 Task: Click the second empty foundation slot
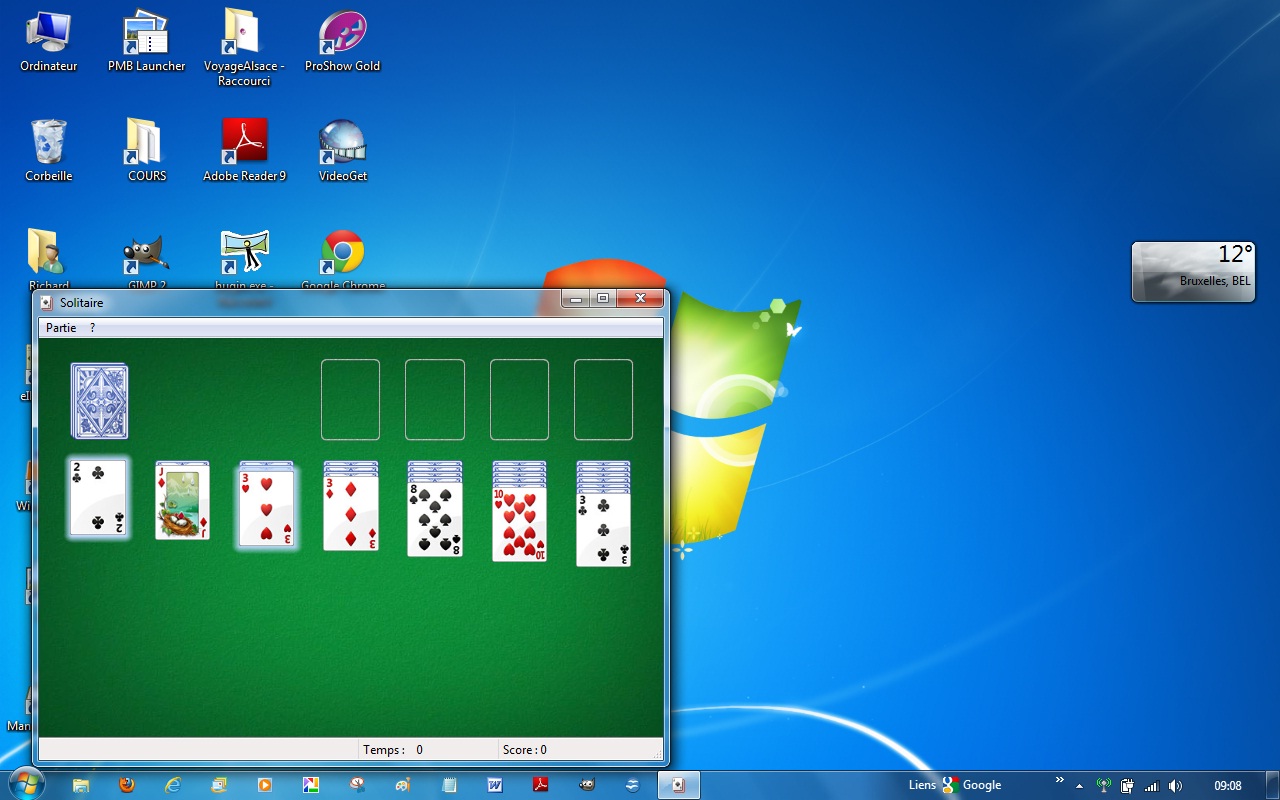435,400
